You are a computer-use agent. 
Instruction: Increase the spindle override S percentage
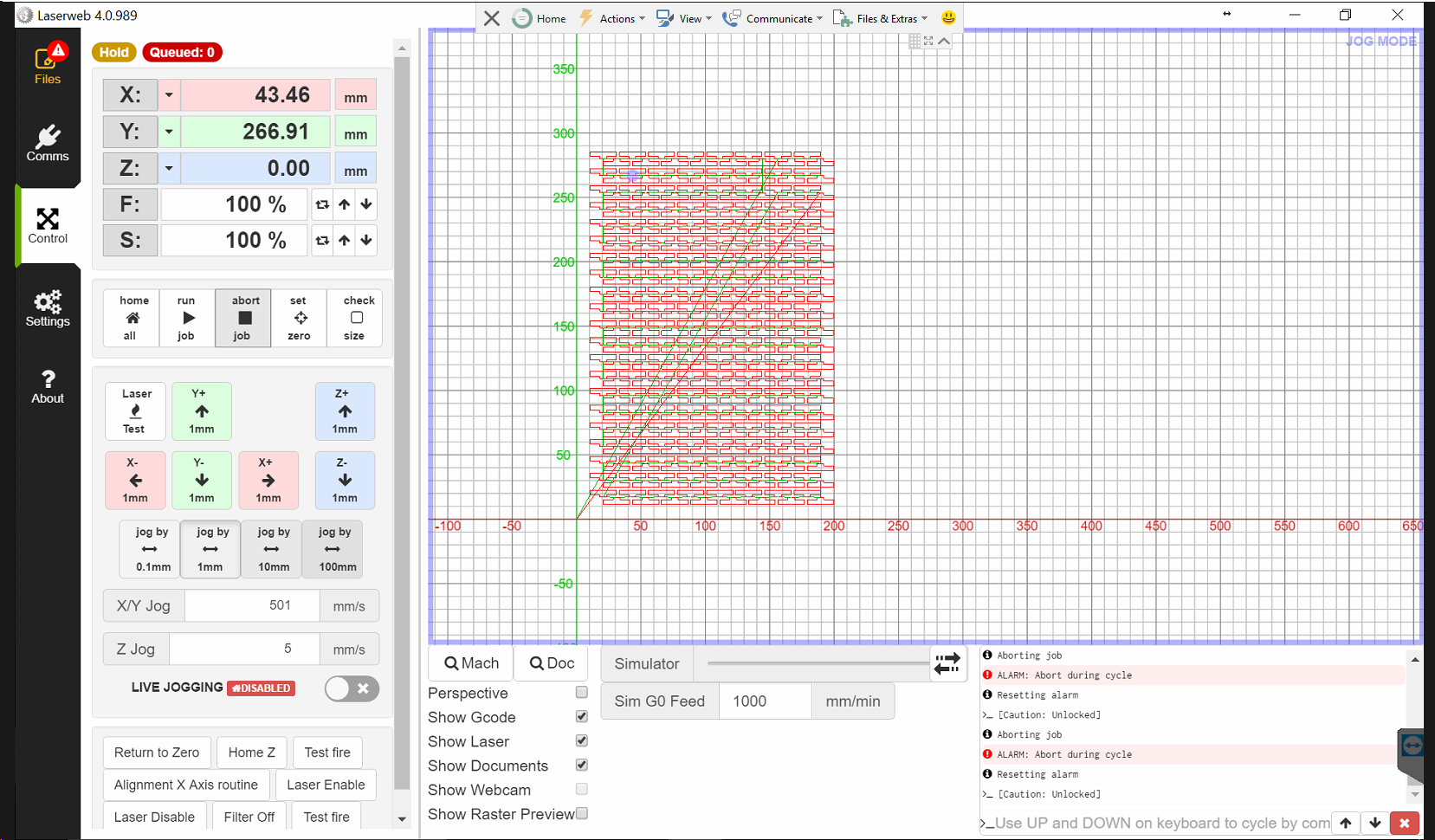[345, 241]
